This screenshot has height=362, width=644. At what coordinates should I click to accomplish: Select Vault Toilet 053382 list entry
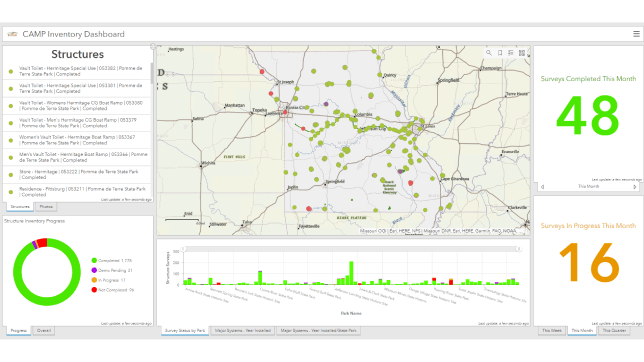coord(77,71)
